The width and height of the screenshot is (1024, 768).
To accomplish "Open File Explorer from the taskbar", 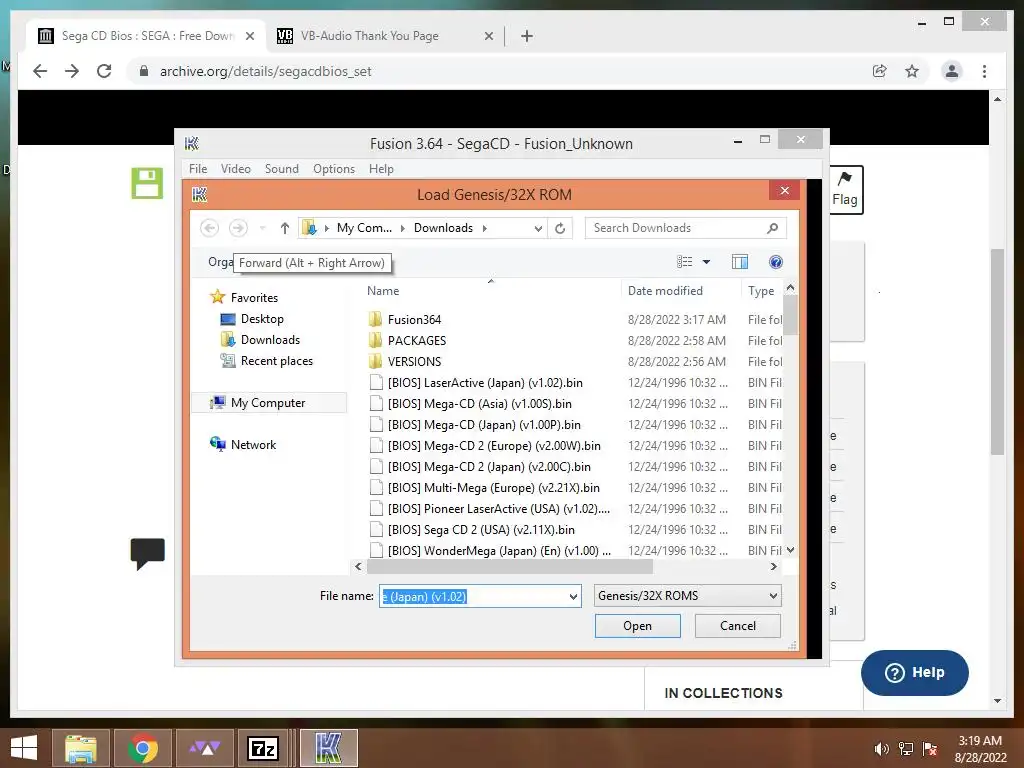I will point(80,748).
